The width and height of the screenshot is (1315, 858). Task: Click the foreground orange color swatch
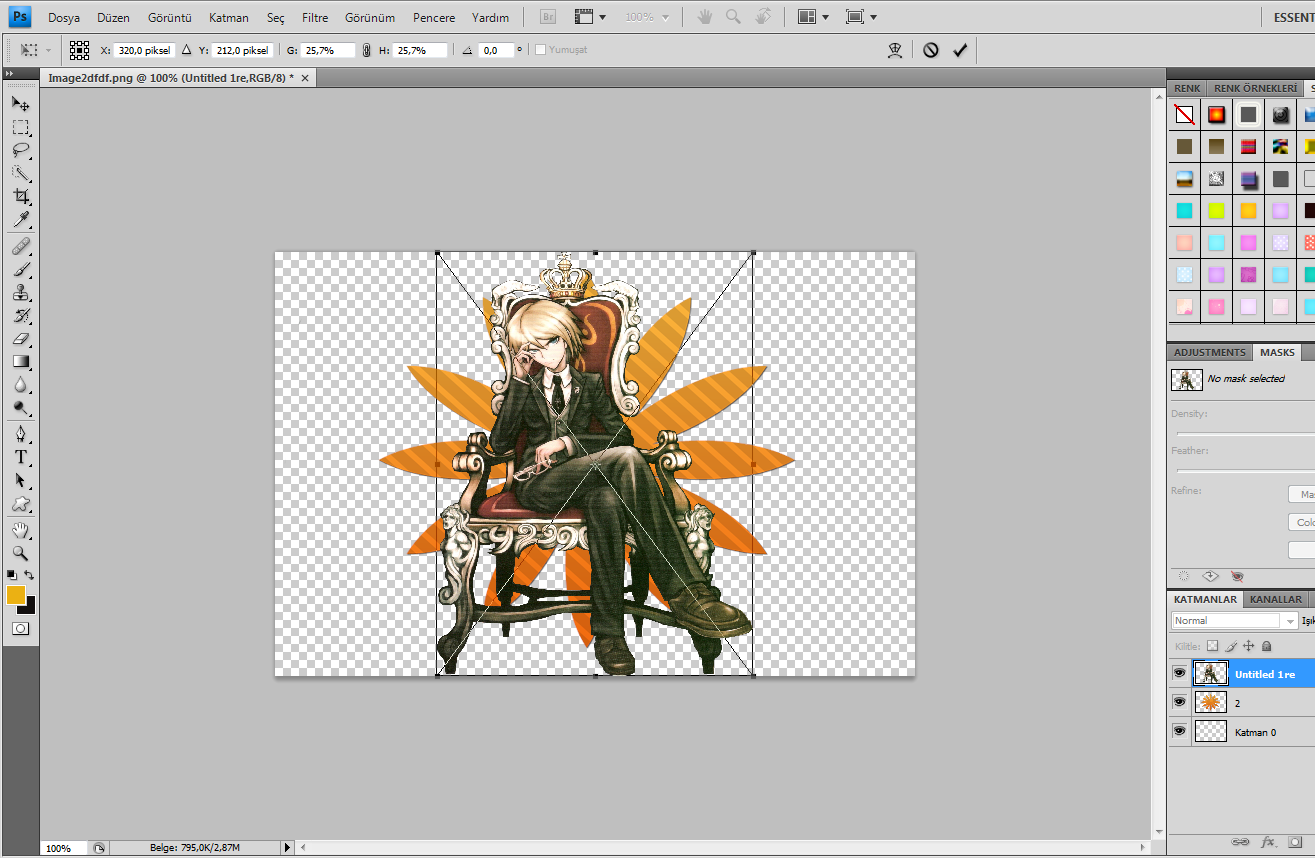pos(16,595)
